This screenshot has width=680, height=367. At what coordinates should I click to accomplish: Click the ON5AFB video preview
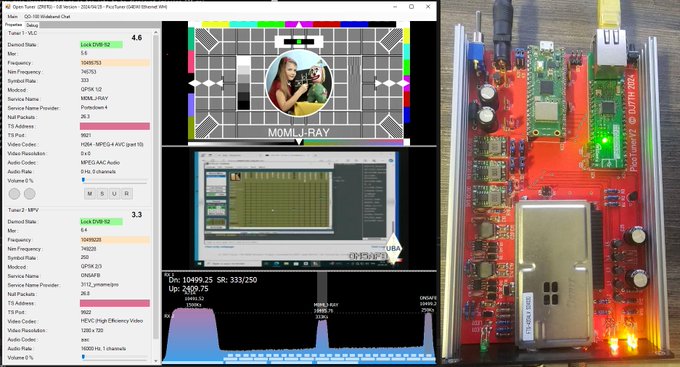tap(299, 209)
